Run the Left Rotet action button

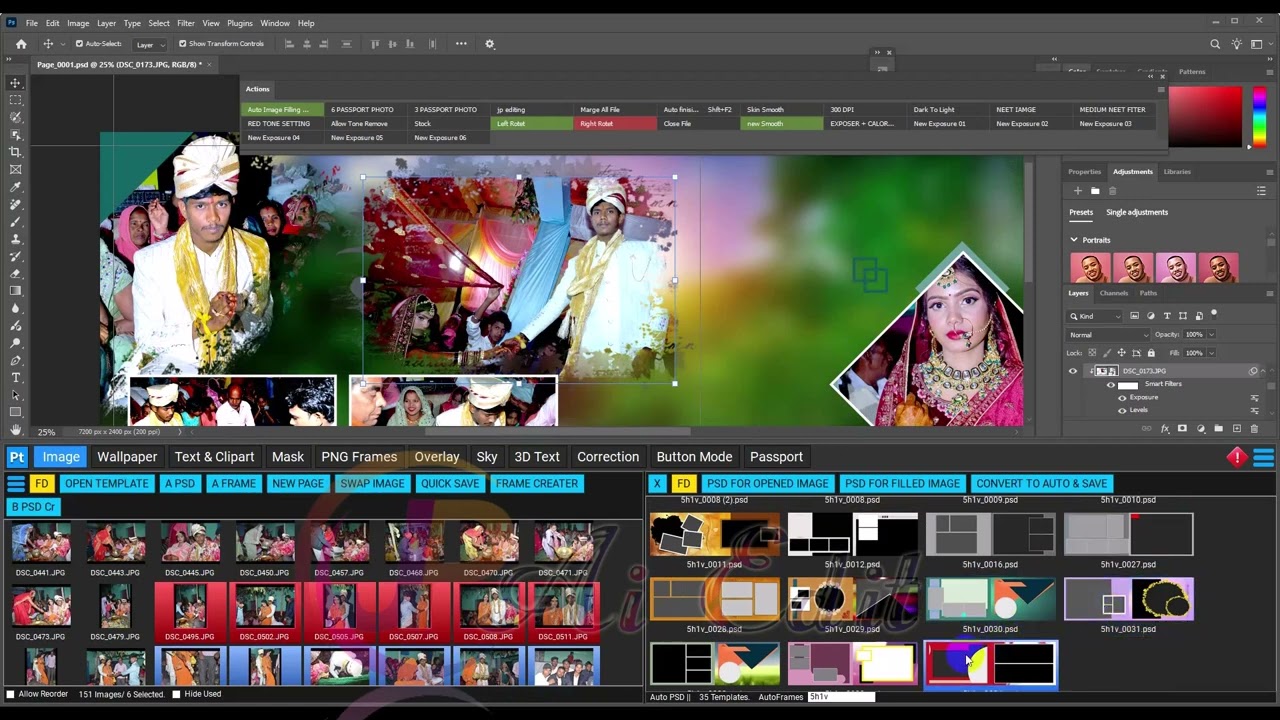click(532, 124)
